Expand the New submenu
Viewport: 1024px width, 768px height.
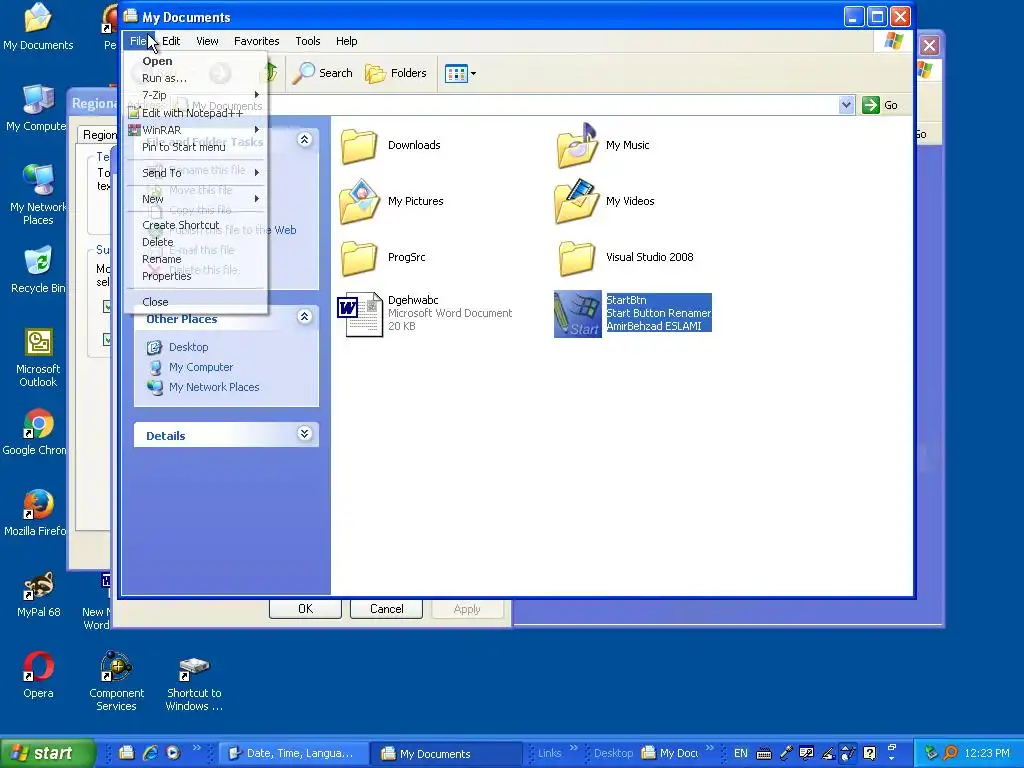pyautogui.click(x=196, y=199)
